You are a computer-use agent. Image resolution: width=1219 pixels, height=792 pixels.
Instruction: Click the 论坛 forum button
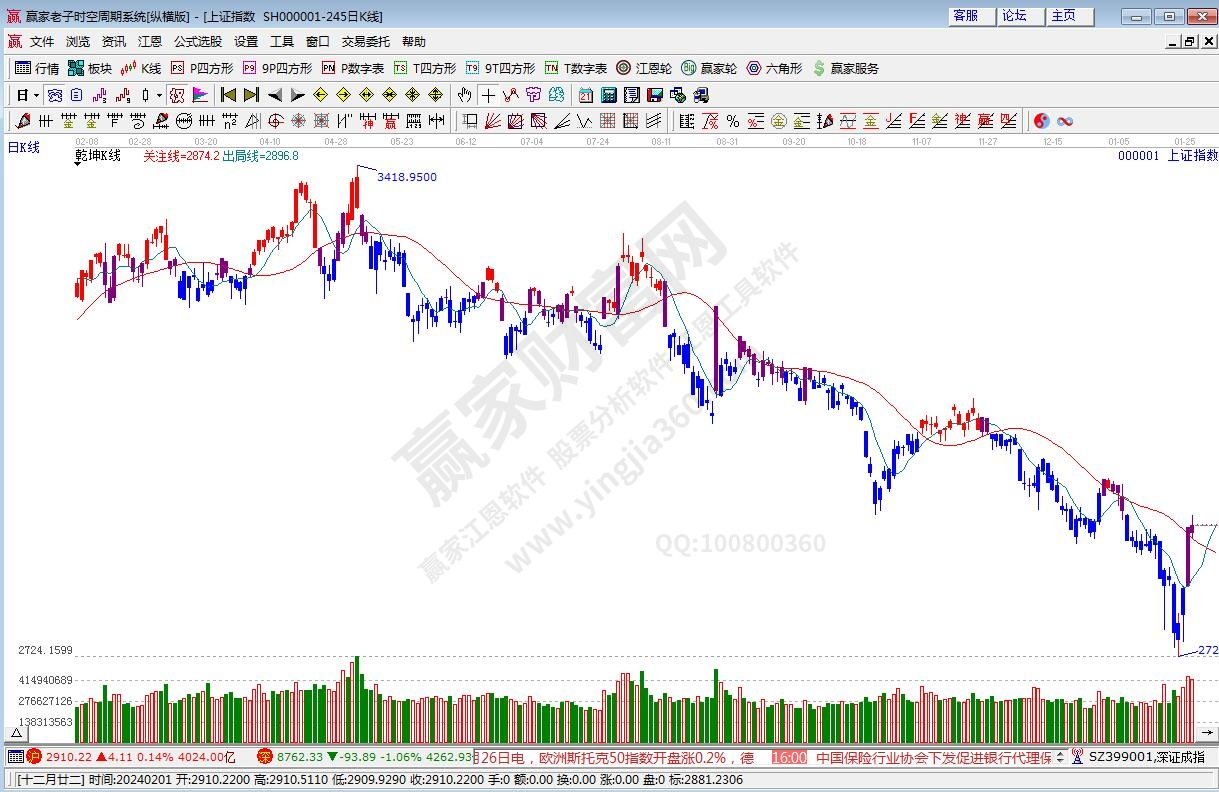(1020, 16)
